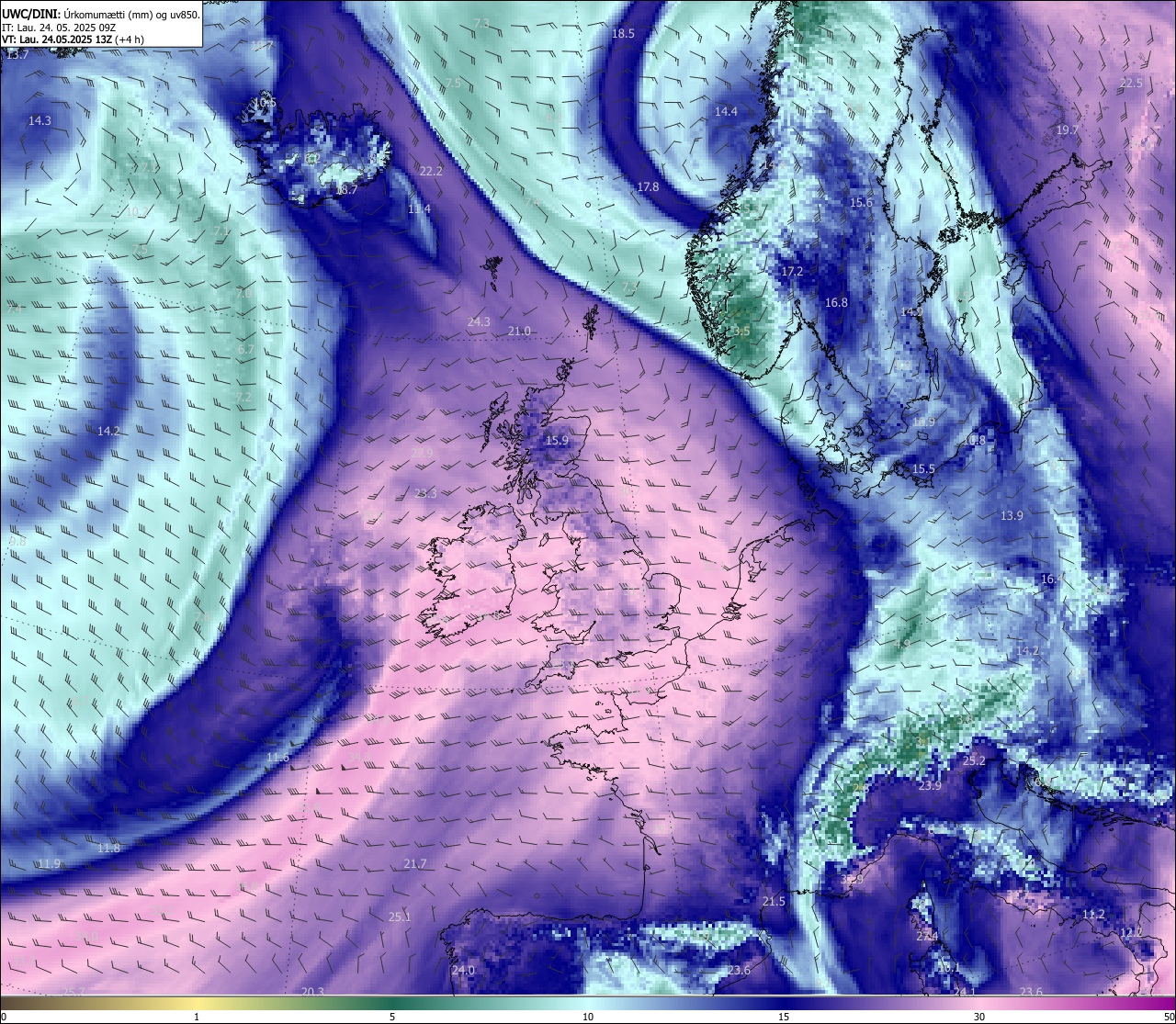Select the 10 tick on the colour scale
1176x1024 pixels.
(x=588, y=1016)
